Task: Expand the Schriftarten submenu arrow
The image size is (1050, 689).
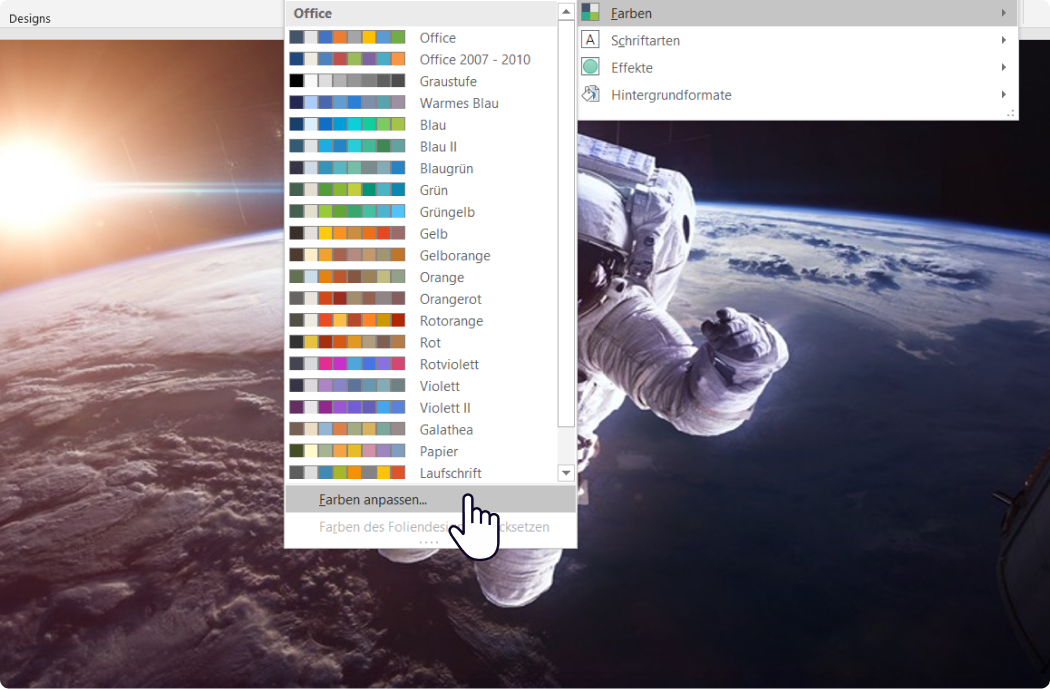Action: coord(1003,40)
